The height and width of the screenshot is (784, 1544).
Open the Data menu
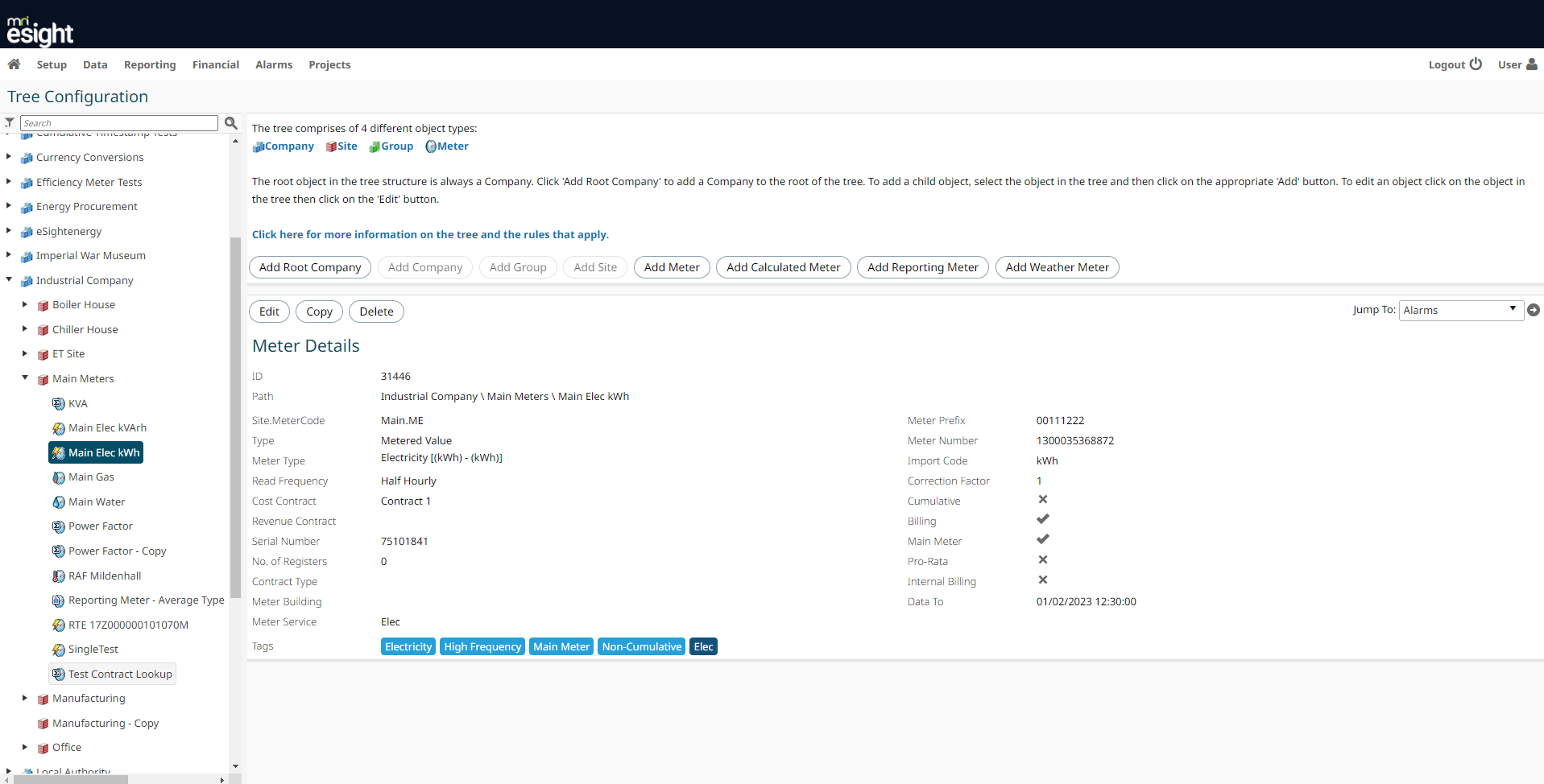pos(95,64)
